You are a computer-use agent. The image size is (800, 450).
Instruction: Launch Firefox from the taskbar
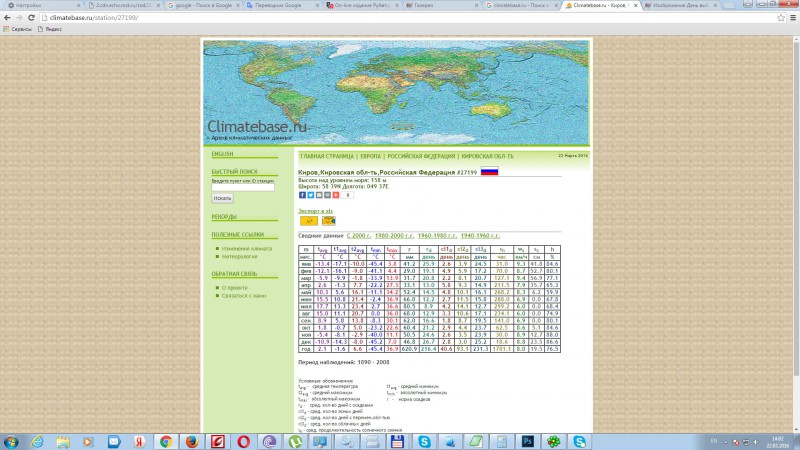click(x=191, y=441)
